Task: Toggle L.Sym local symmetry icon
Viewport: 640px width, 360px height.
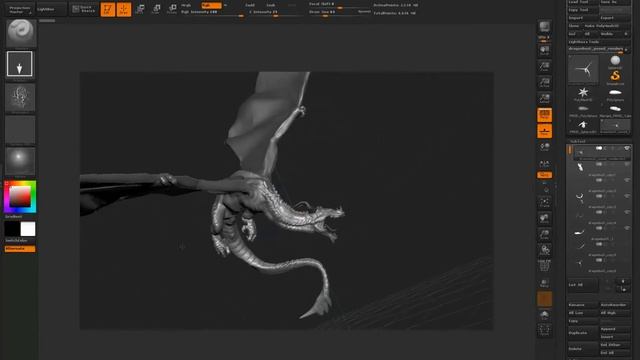Action: 544,164
